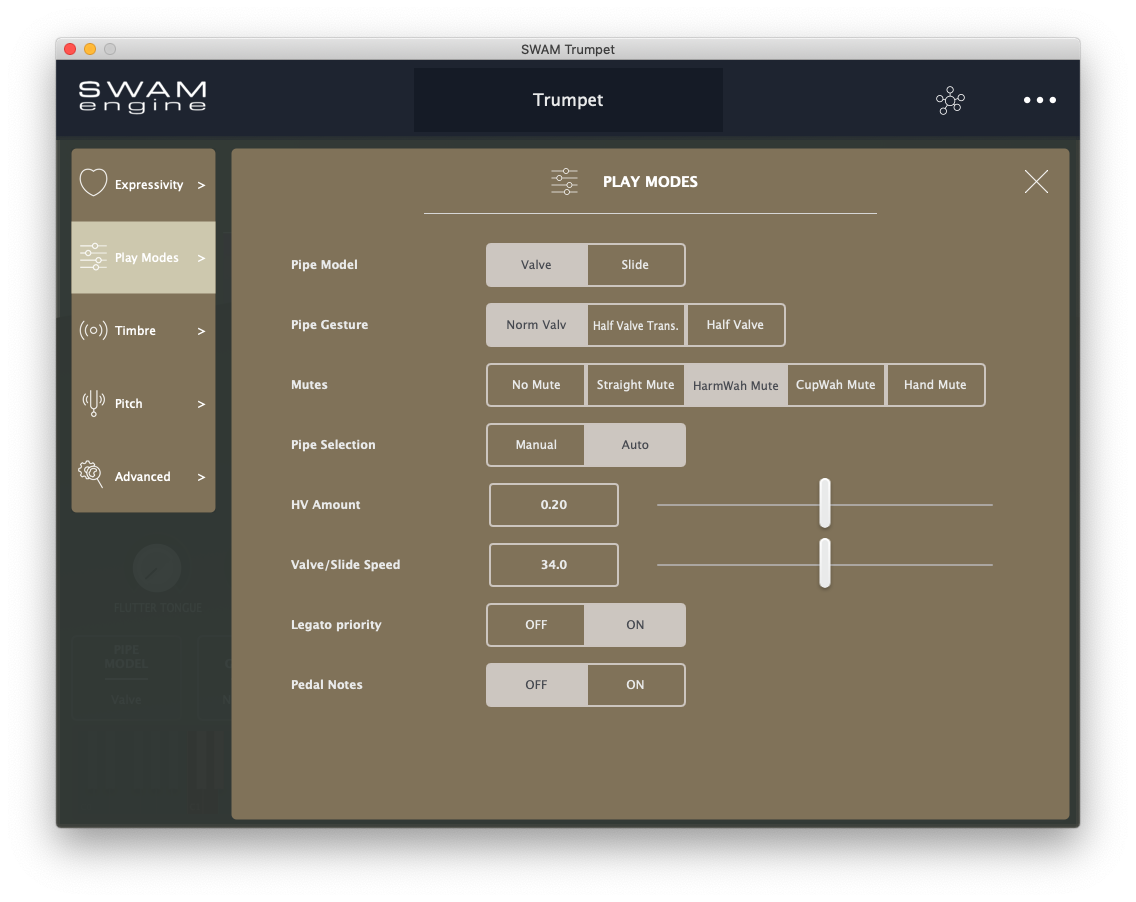Turn Legato priority OFF
The height and width of the screenshot is (902, 1136).
[x=536, y=625]
